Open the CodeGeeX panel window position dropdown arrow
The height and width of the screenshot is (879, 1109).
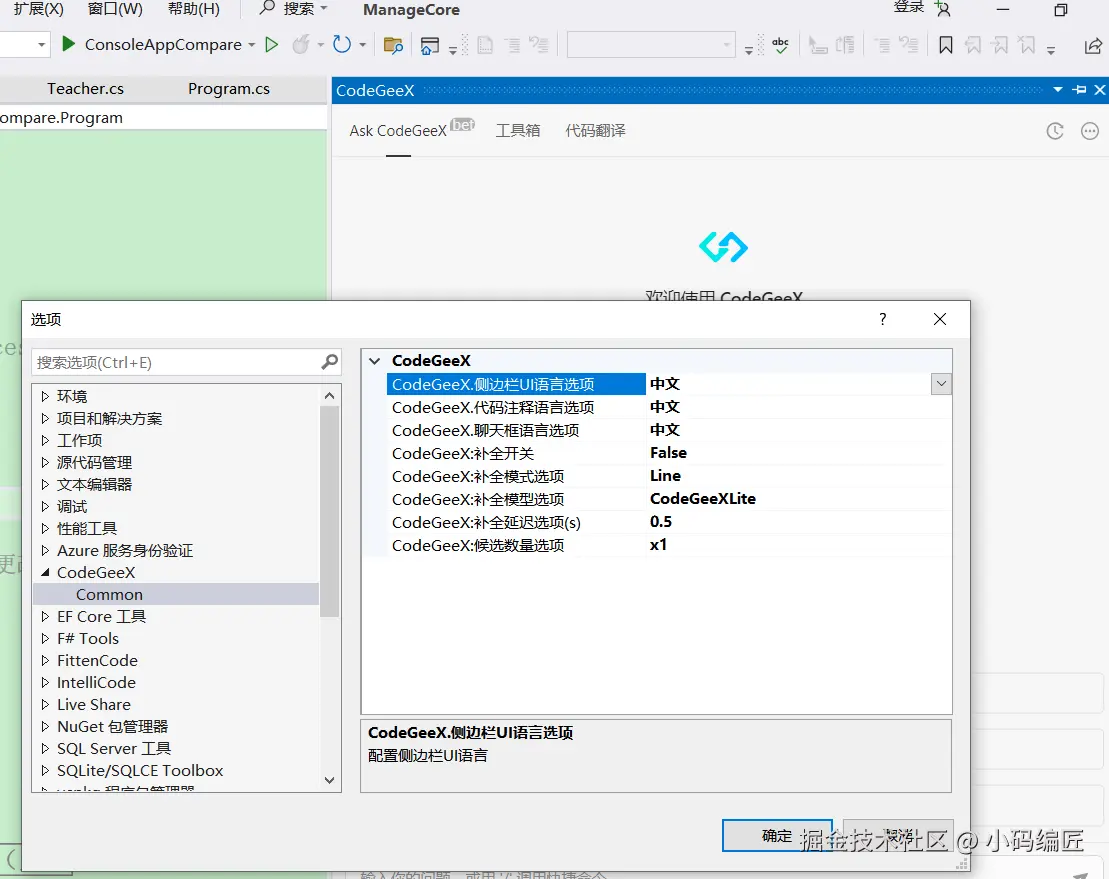click(1058, 90)
